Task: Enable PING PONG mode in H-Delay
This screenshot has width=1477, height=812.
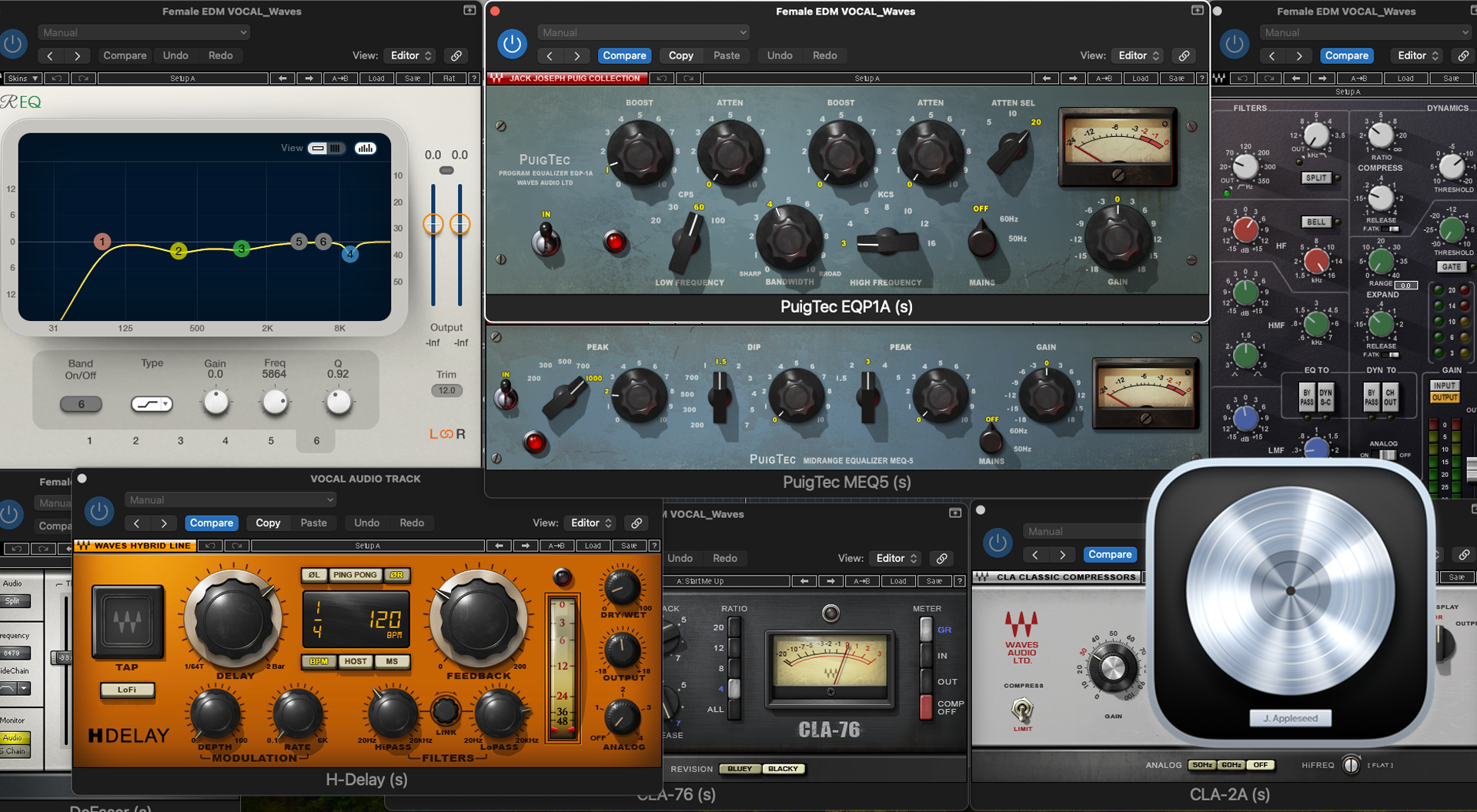Action: click(355, 575)
